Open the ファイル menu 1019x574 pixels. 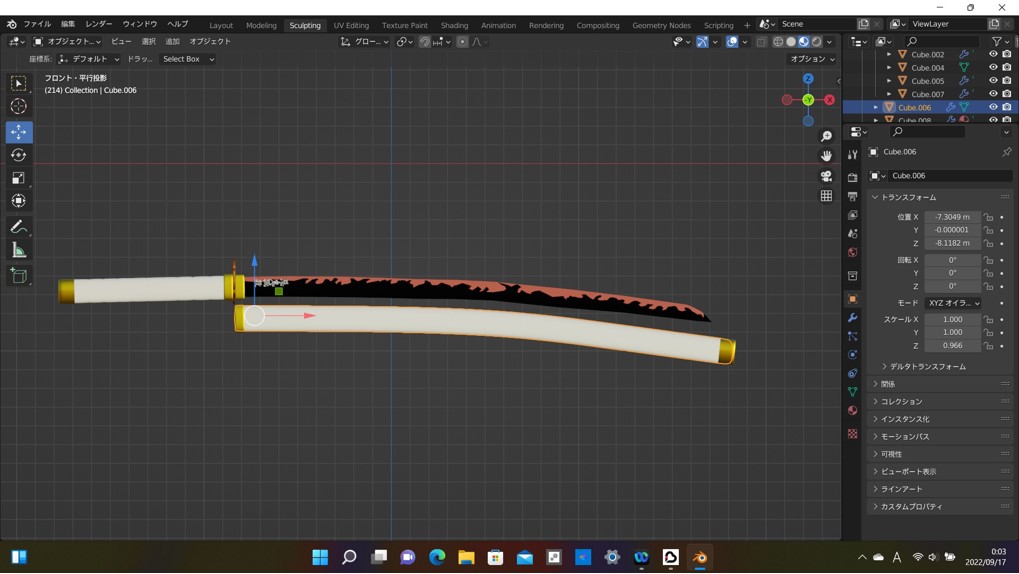37,24
